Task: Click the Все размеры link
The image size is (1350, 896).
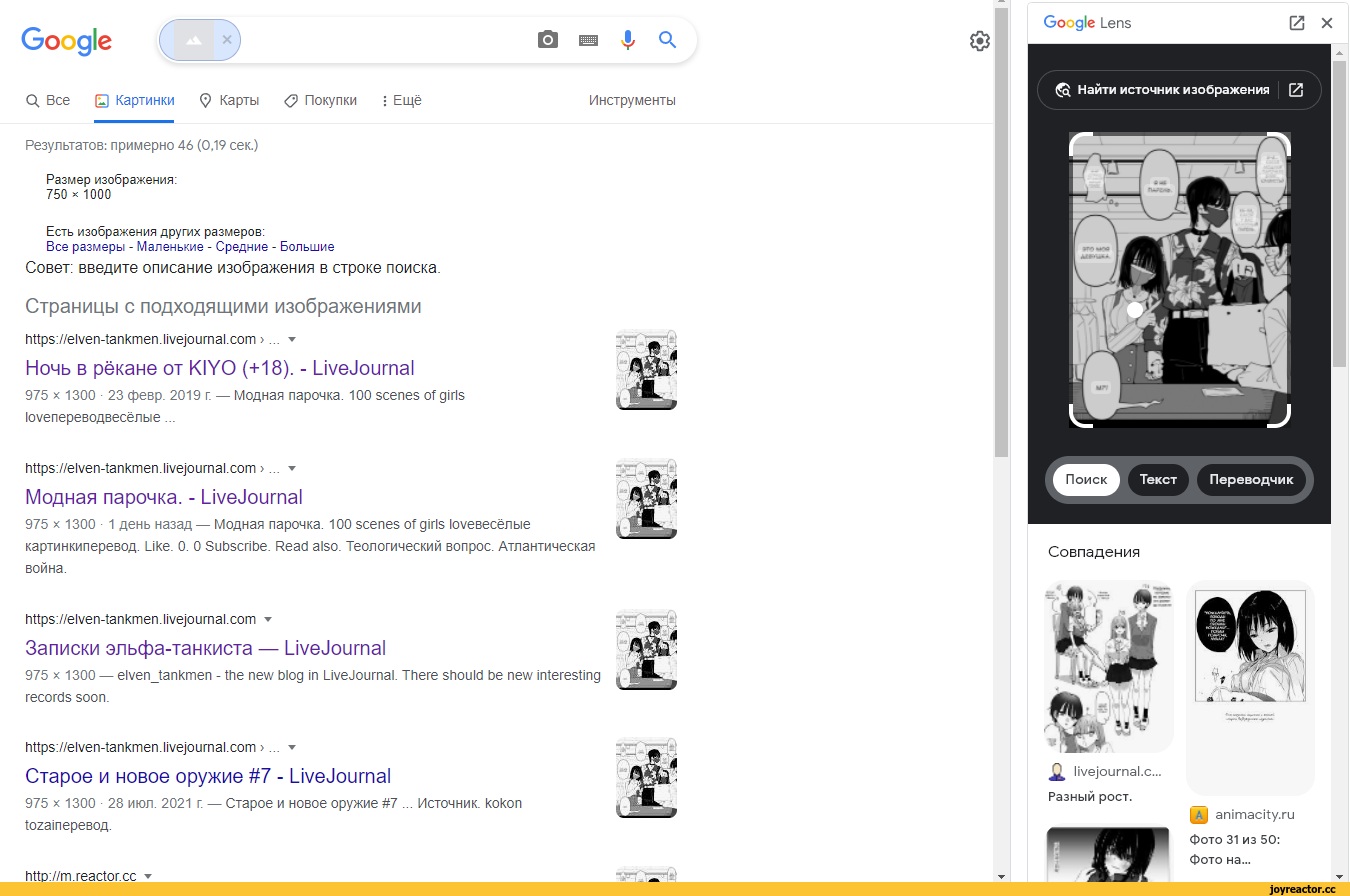Action: pyautogui.click(x=86, y=246)
